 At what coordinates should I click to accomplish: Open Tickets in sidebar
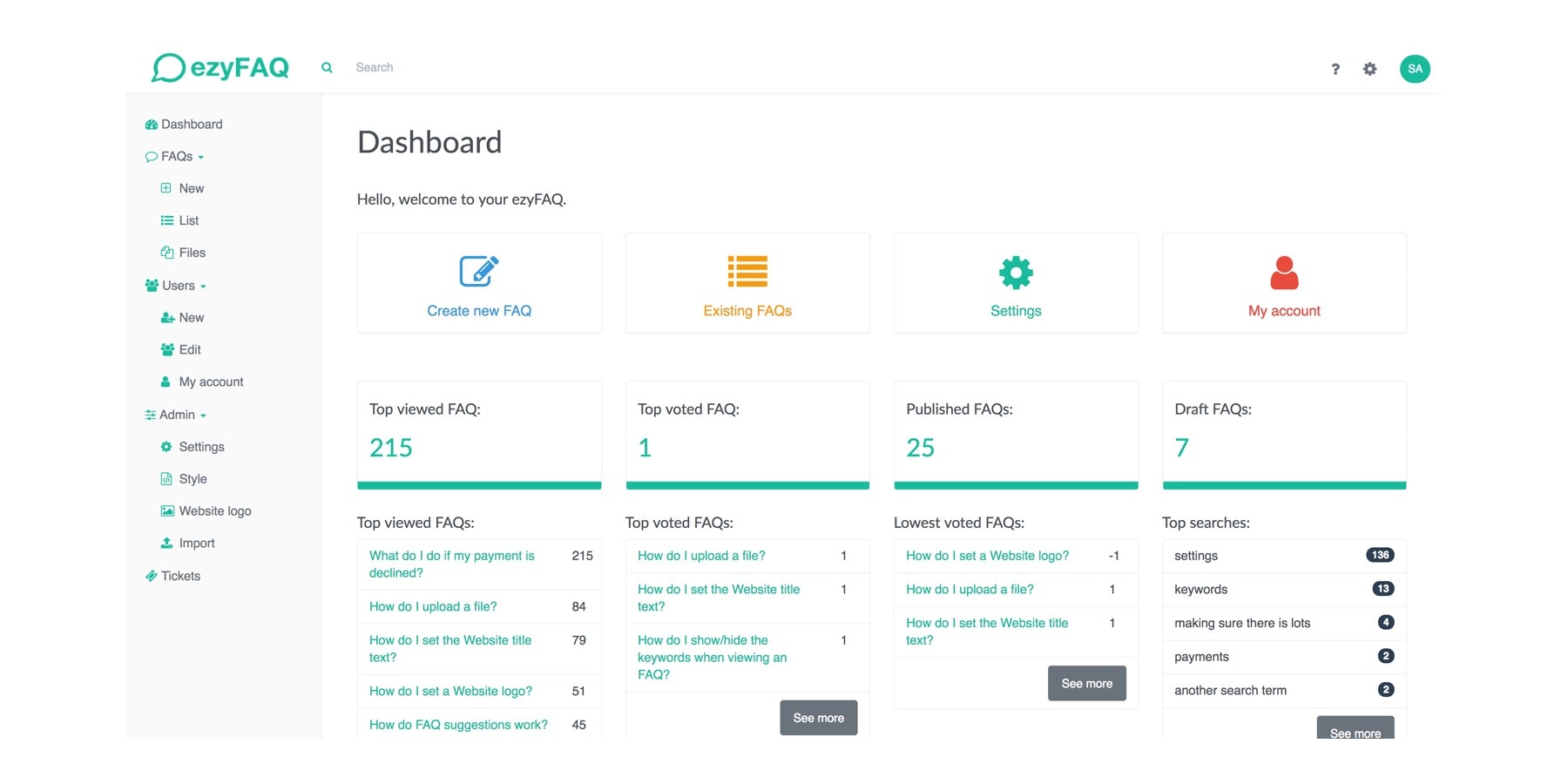[x=172, y=576]
